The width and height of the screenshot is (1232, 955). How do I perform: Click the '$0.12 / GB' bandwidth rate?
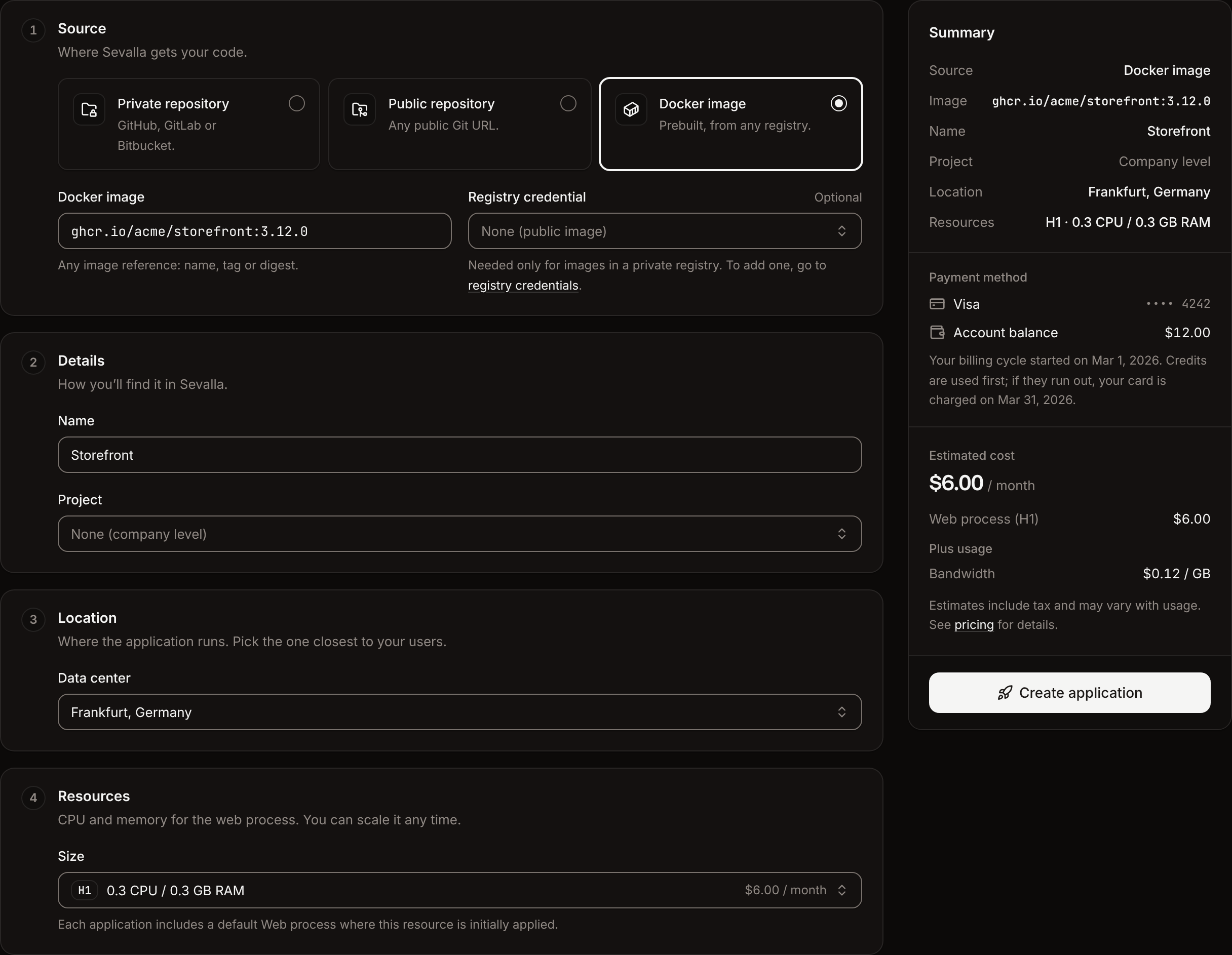click(x=1177, y=573)
